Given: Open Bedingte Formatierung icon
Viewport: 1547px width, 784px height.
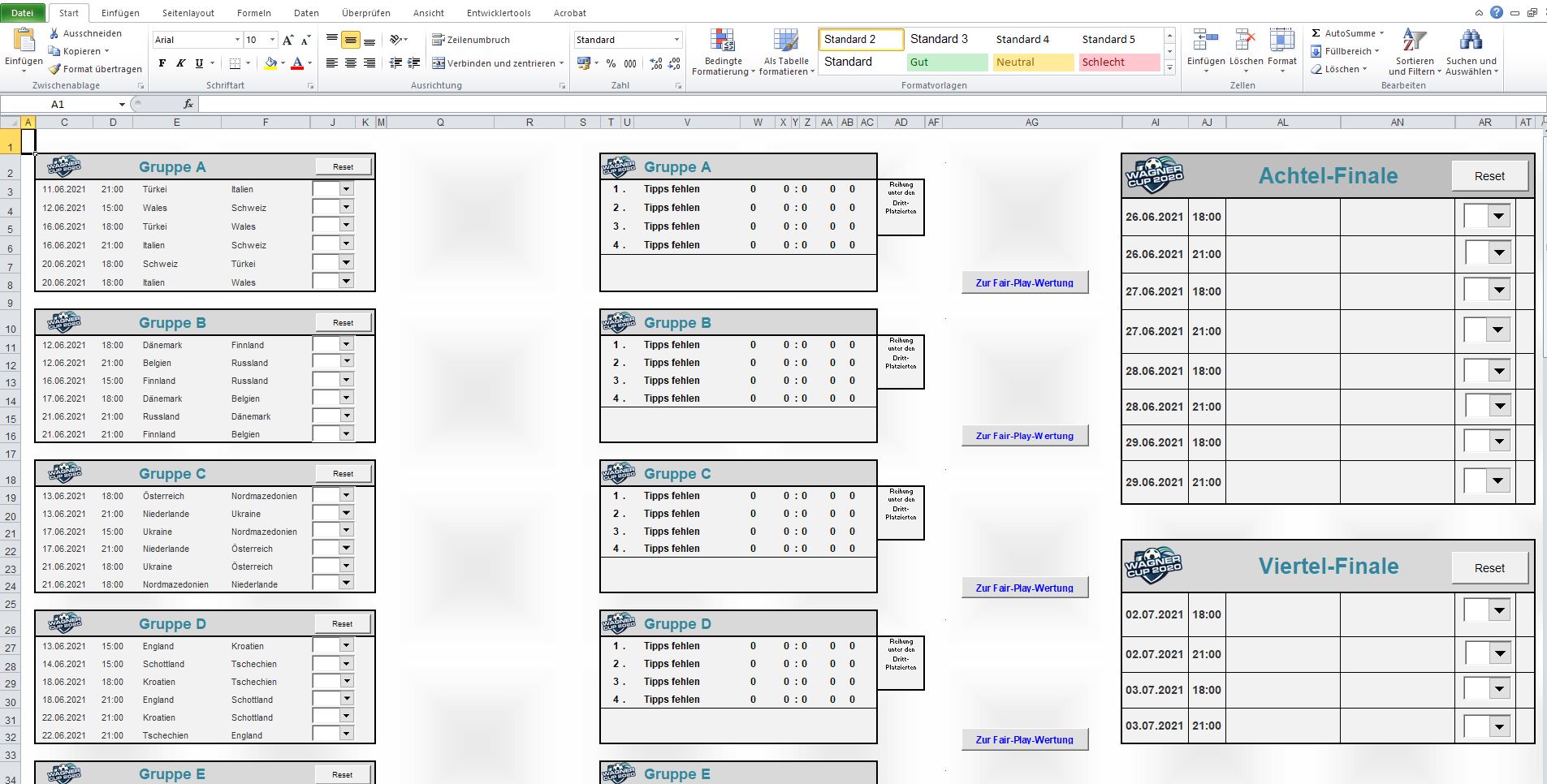Looking at the screenshot, I should click(x=722, y=41).
